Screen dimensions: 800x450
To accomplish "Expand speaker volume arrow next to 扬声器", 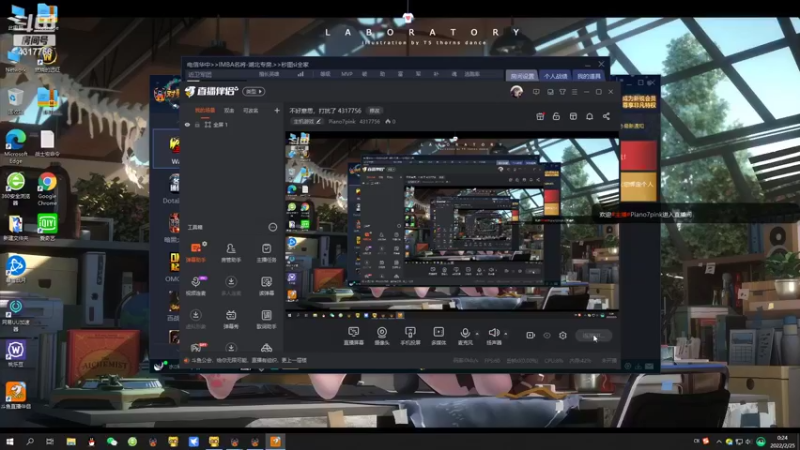I will coord(506,334).
